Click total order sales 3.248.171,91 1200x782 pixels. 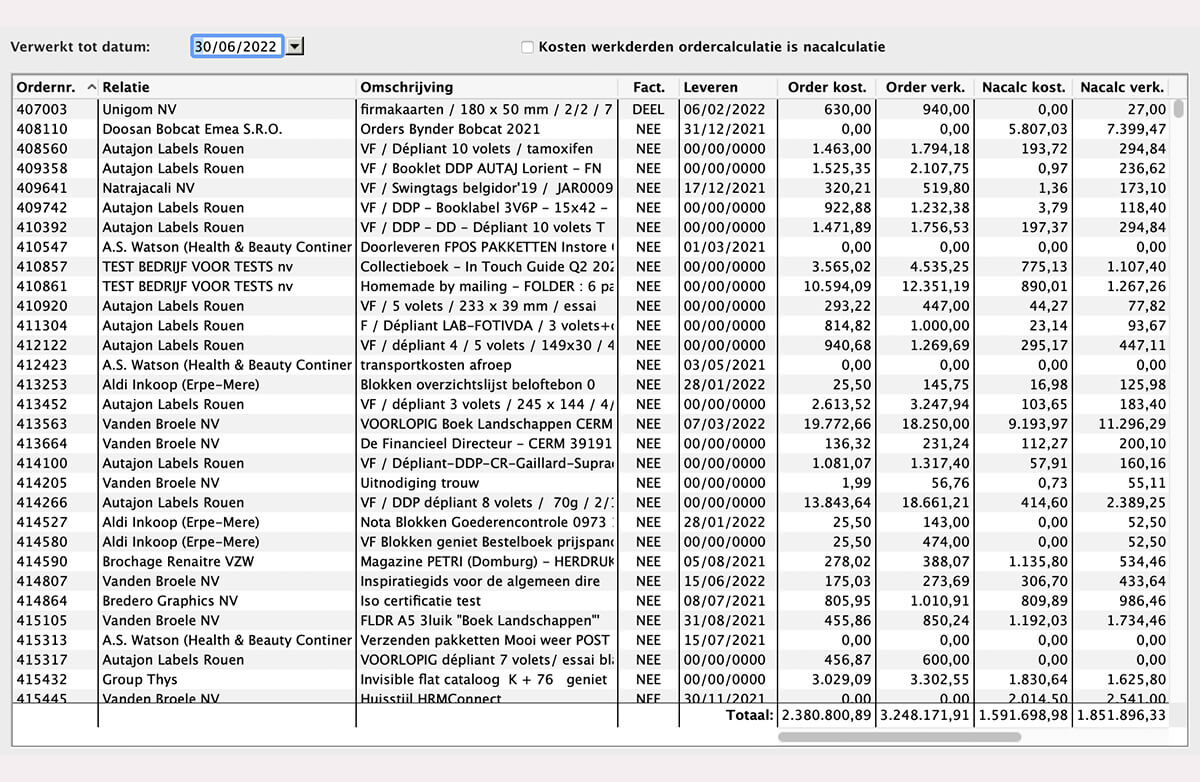(x=925, y=716)
